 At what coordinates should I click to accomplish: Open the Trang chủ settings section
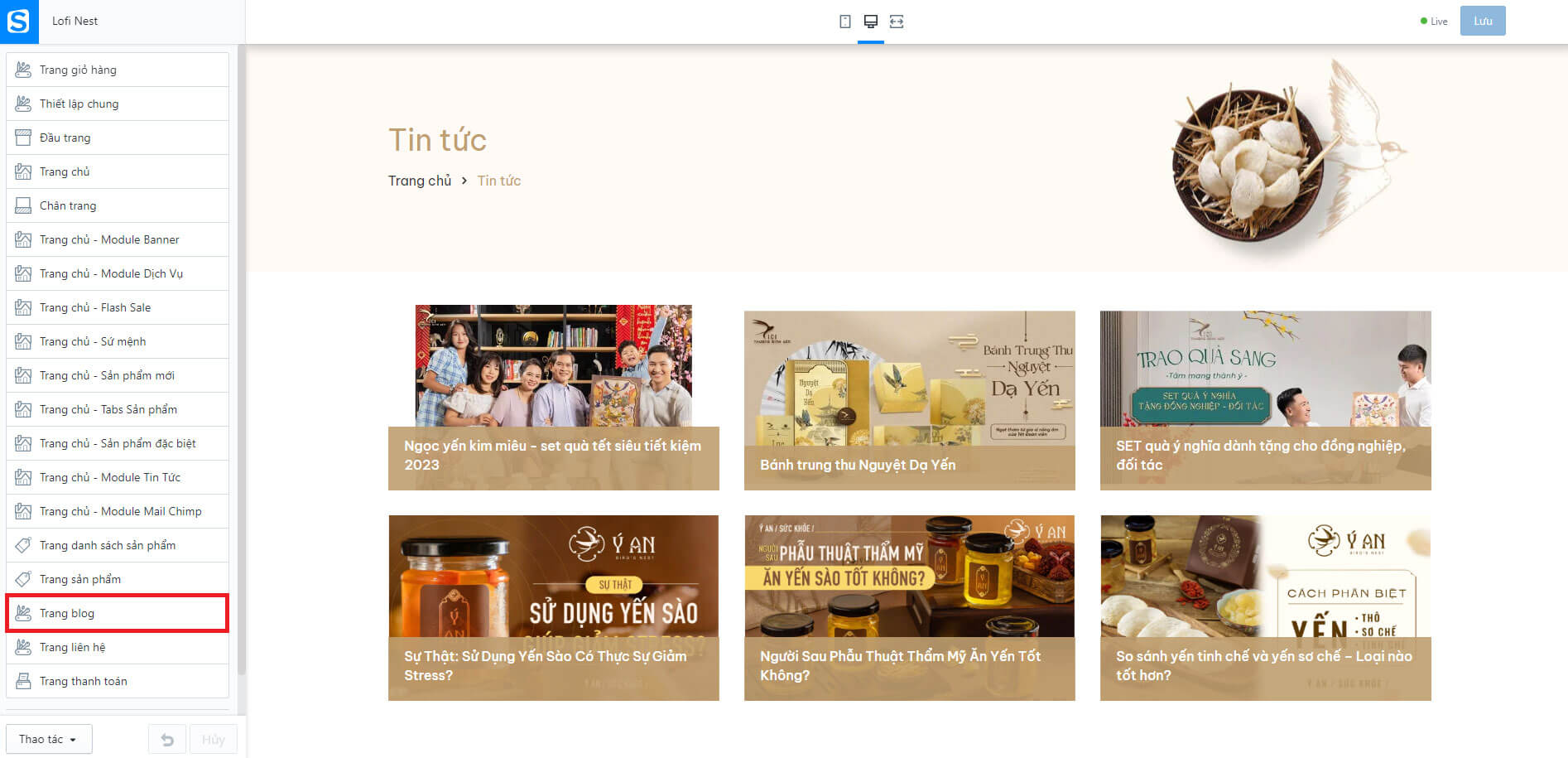pyautogui.click(x=118, y=171)
